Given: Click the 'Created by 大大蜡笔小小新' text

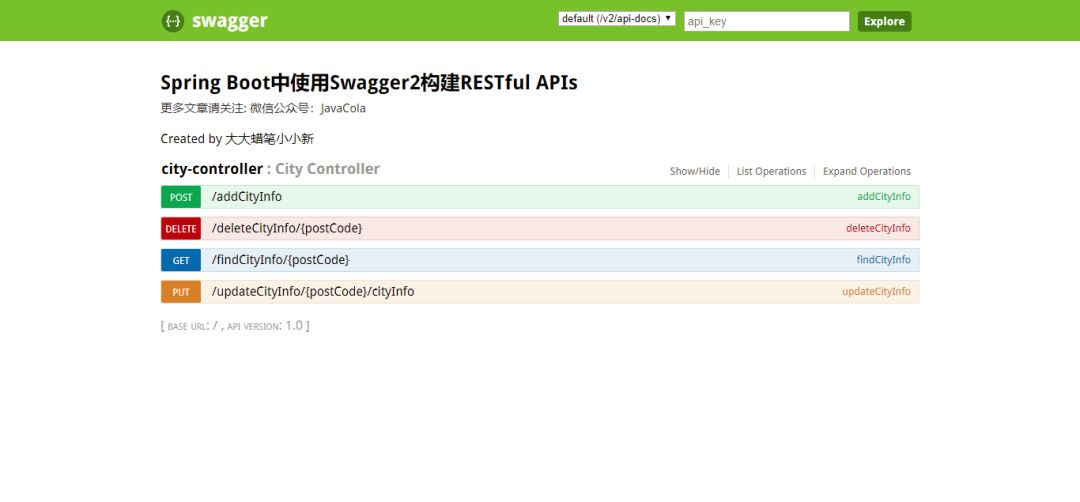Looking at the screenshot, I should point(237,139).
